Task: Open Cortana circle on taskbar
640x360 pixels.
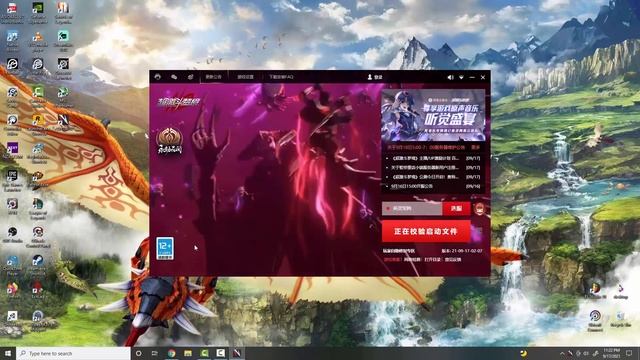Action: pyautogui.click(x=139, y=353)
